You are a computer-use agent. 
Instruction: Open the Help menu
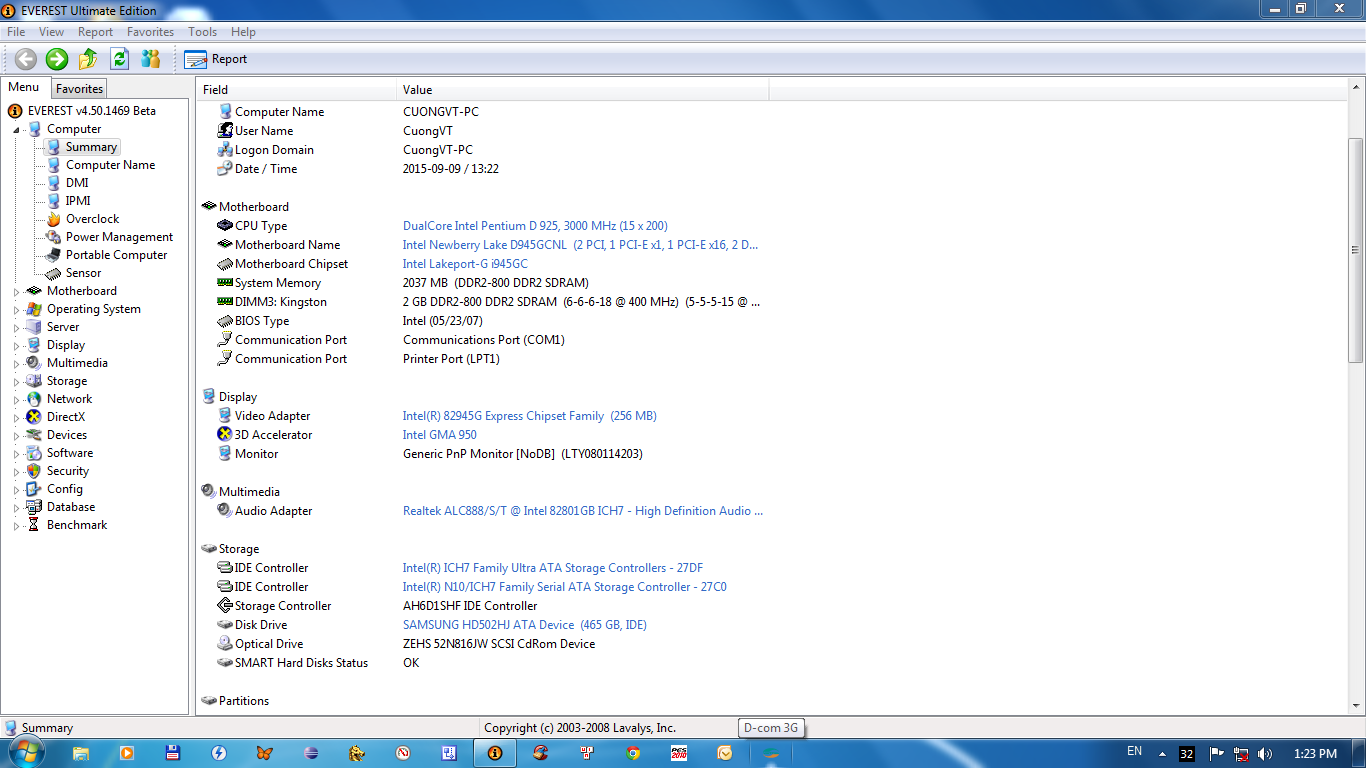243,32
